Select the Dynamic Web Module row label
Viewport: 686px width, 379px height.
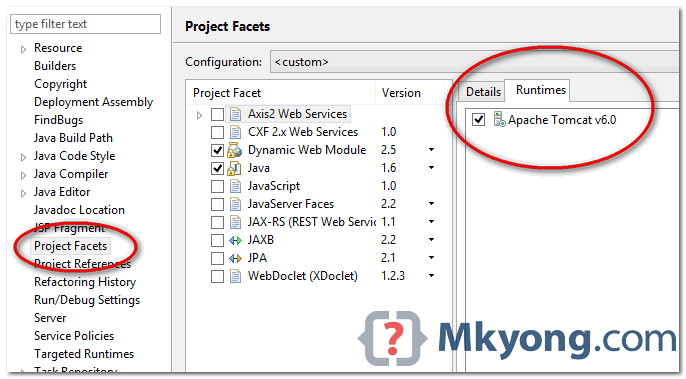pyautogui.click(x=307, y=150)
